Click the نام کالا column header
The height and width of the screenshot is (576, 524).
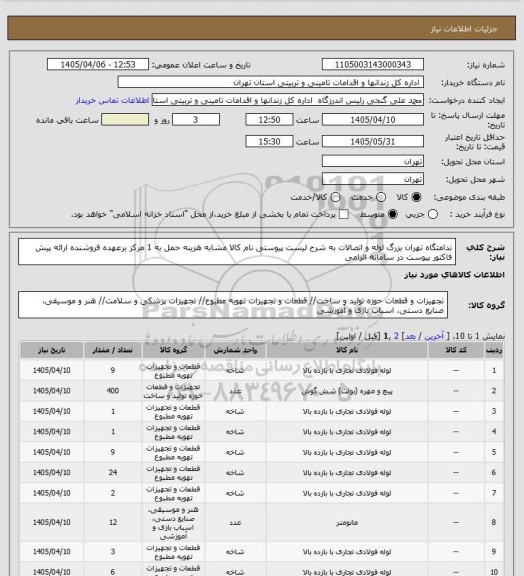(347, 350)
